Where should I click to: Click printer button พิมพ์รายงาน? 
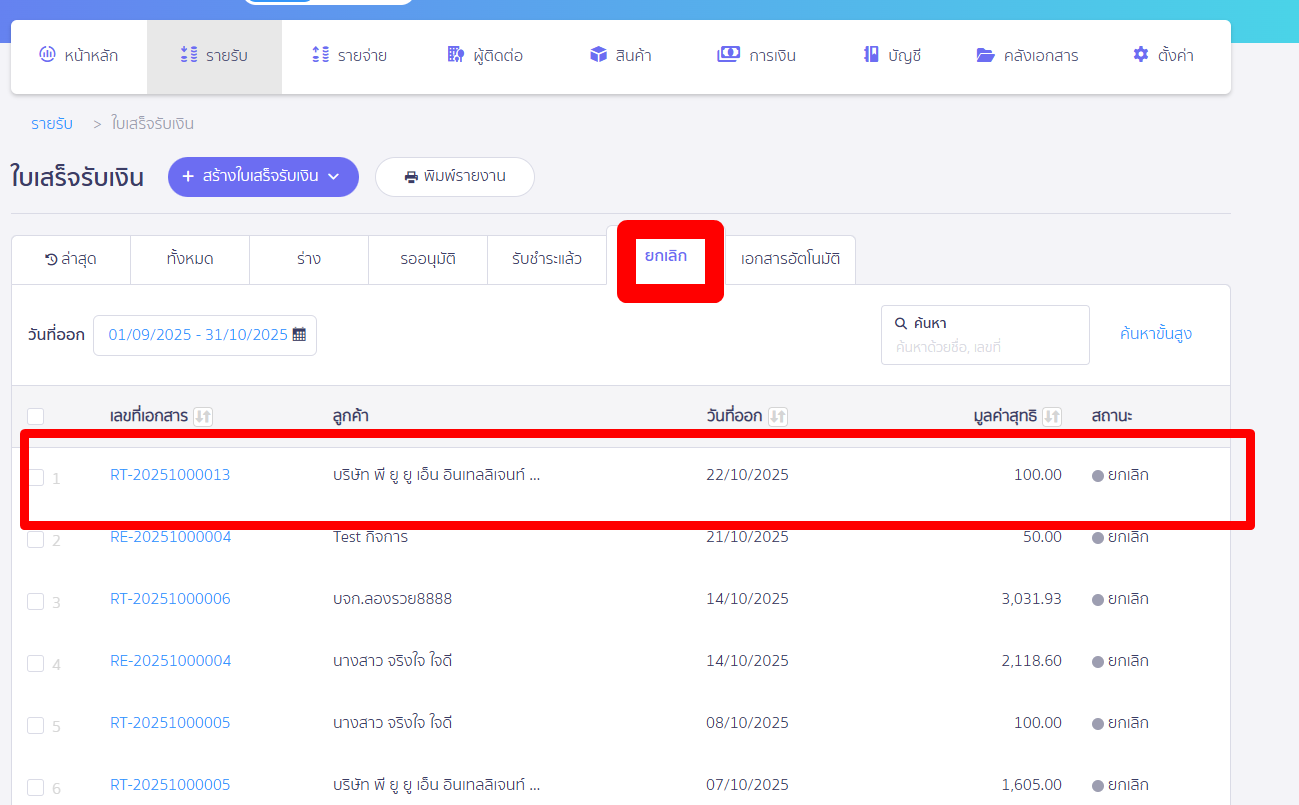point(455,177)
